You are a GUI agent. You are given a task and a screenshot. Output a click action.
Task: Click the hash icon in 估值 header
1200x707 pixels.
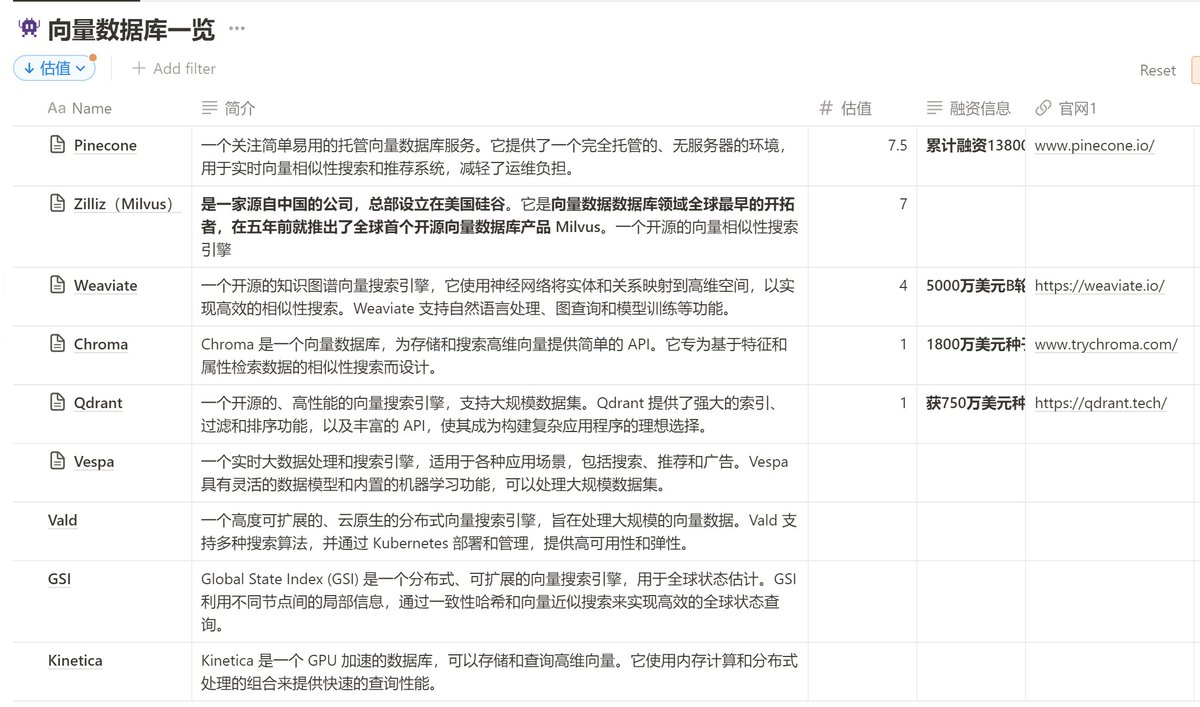click(826, 108)
